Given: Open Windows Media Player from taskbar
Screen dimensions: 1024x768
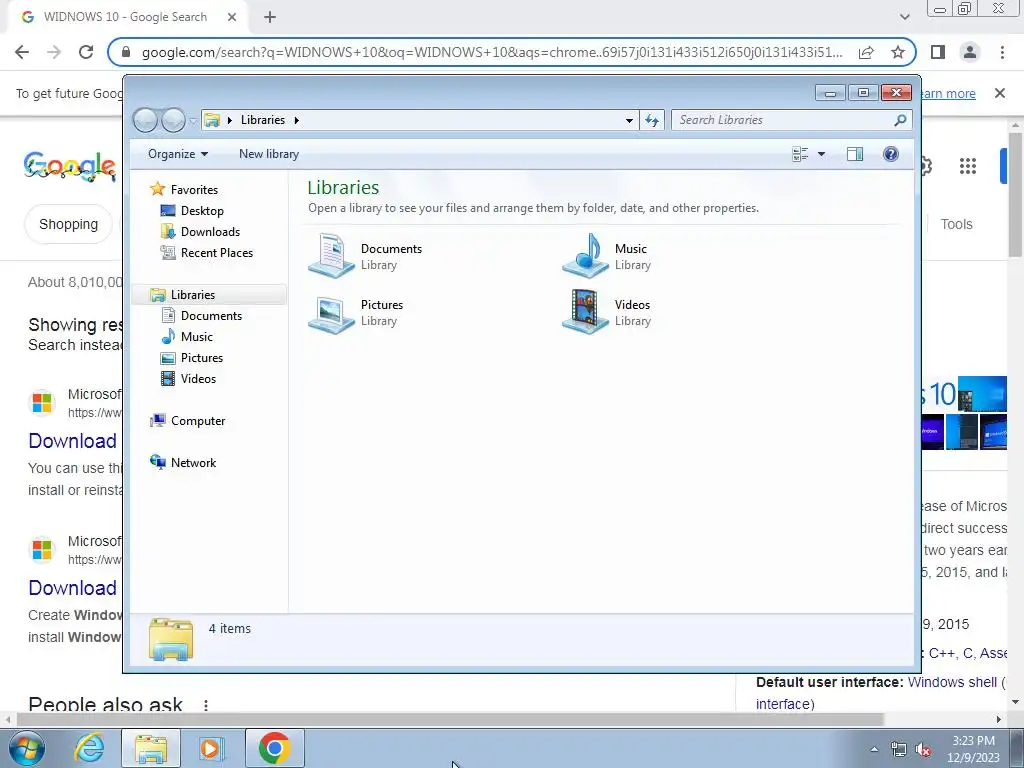Looking at the screenshot, I should coord(211,748).
